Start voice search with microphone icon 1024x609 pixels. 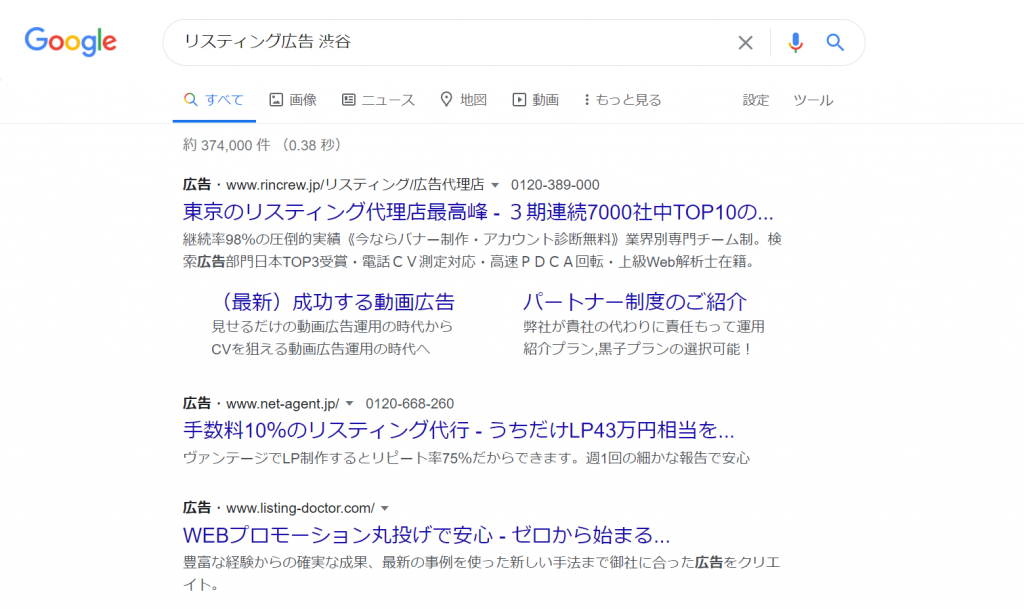click(795, 42)
